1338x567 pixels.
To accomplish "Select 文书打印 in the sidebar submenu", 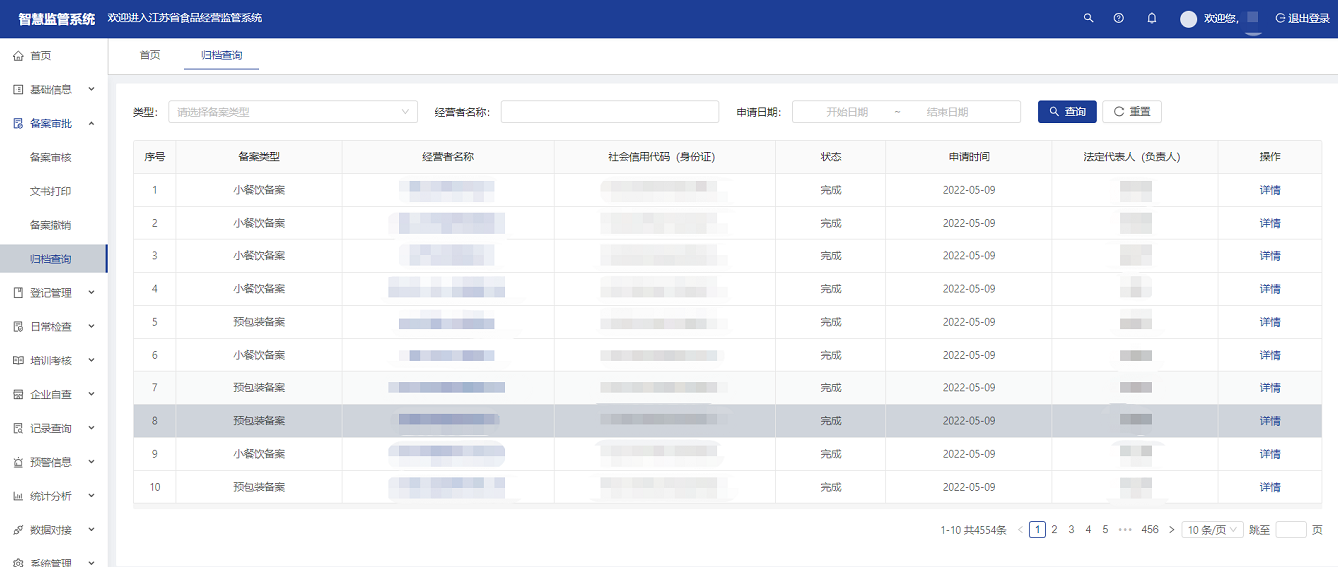I will point(50,191).
